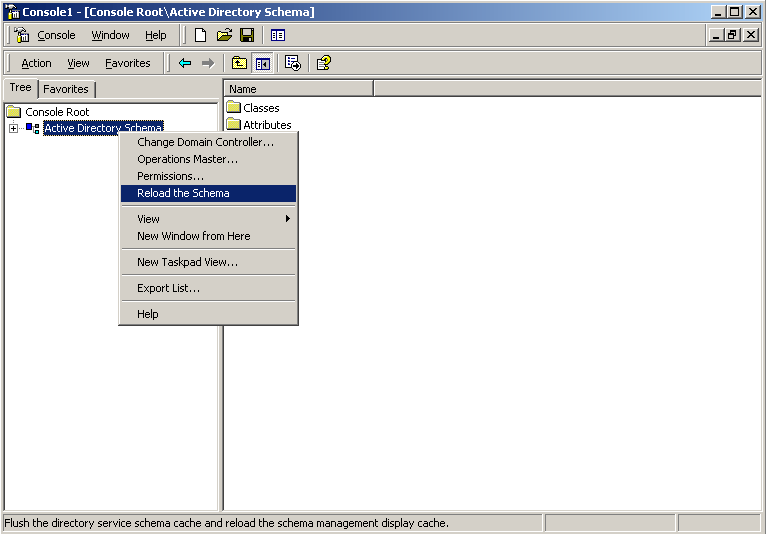Viewport: 766px width, 534px height.
Task: Open the View menu in toolbar
Action: (78, 63)
